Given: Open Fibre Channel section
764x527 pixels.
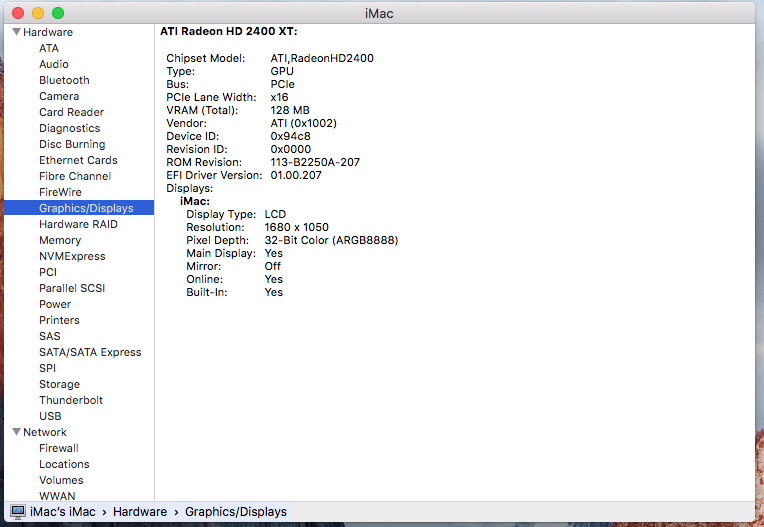Looking at the screenshot, I should [75, 176].
